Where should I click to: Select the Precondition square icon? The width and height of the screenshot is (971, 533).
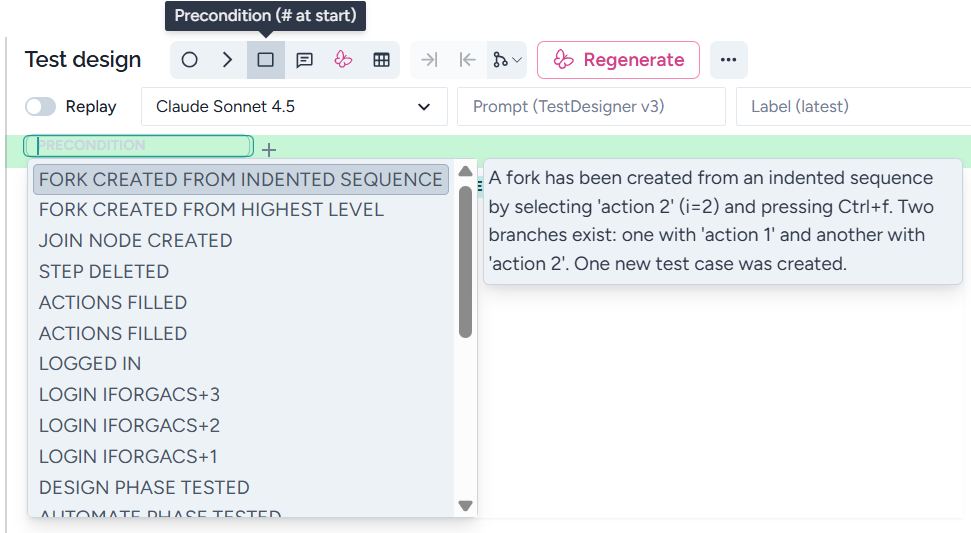265,60
